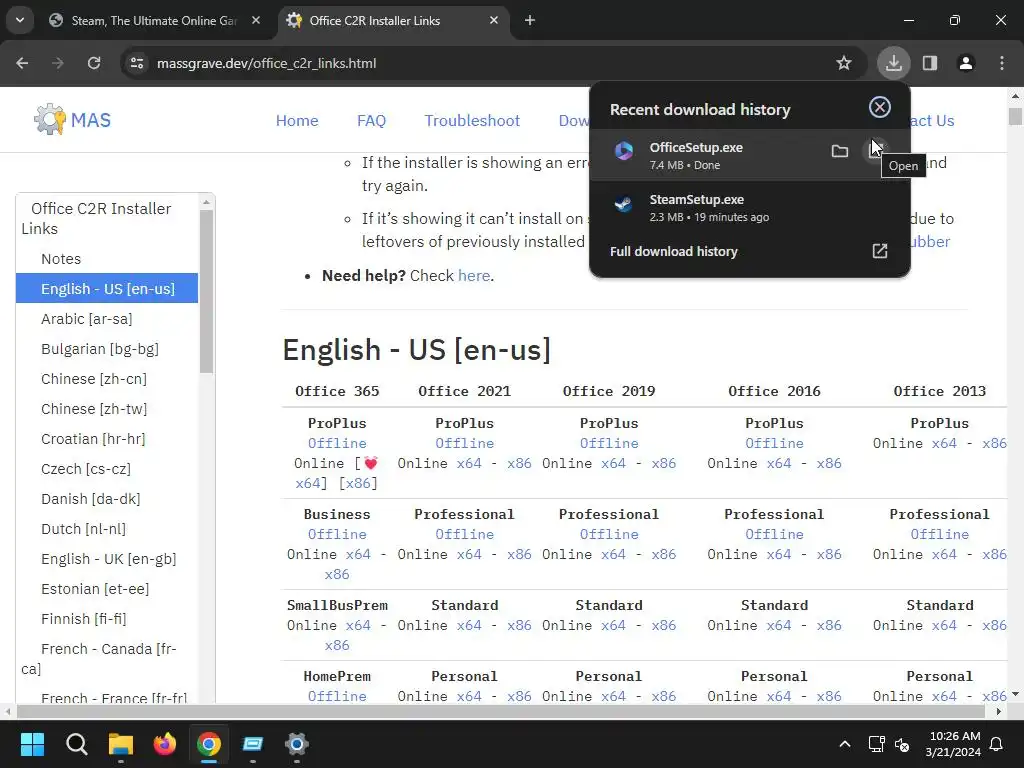Click Office 2019 ProPlus Online x64 link
This screenshot has width=1024, height=768.
point(613,463)
